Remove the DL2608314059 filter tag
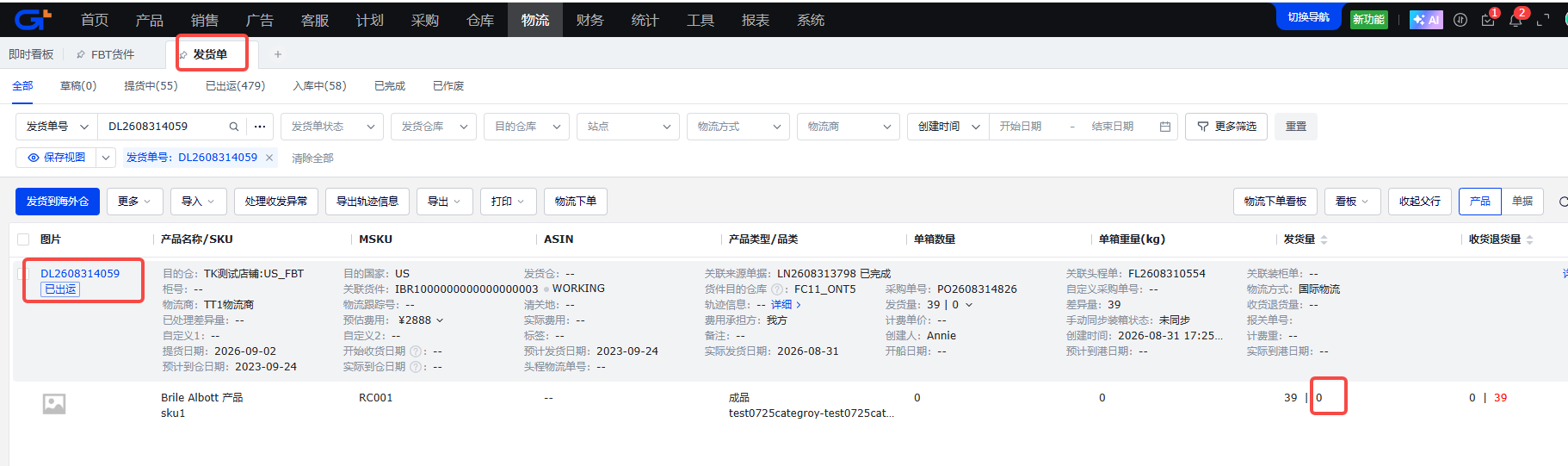 coord(269,158)
